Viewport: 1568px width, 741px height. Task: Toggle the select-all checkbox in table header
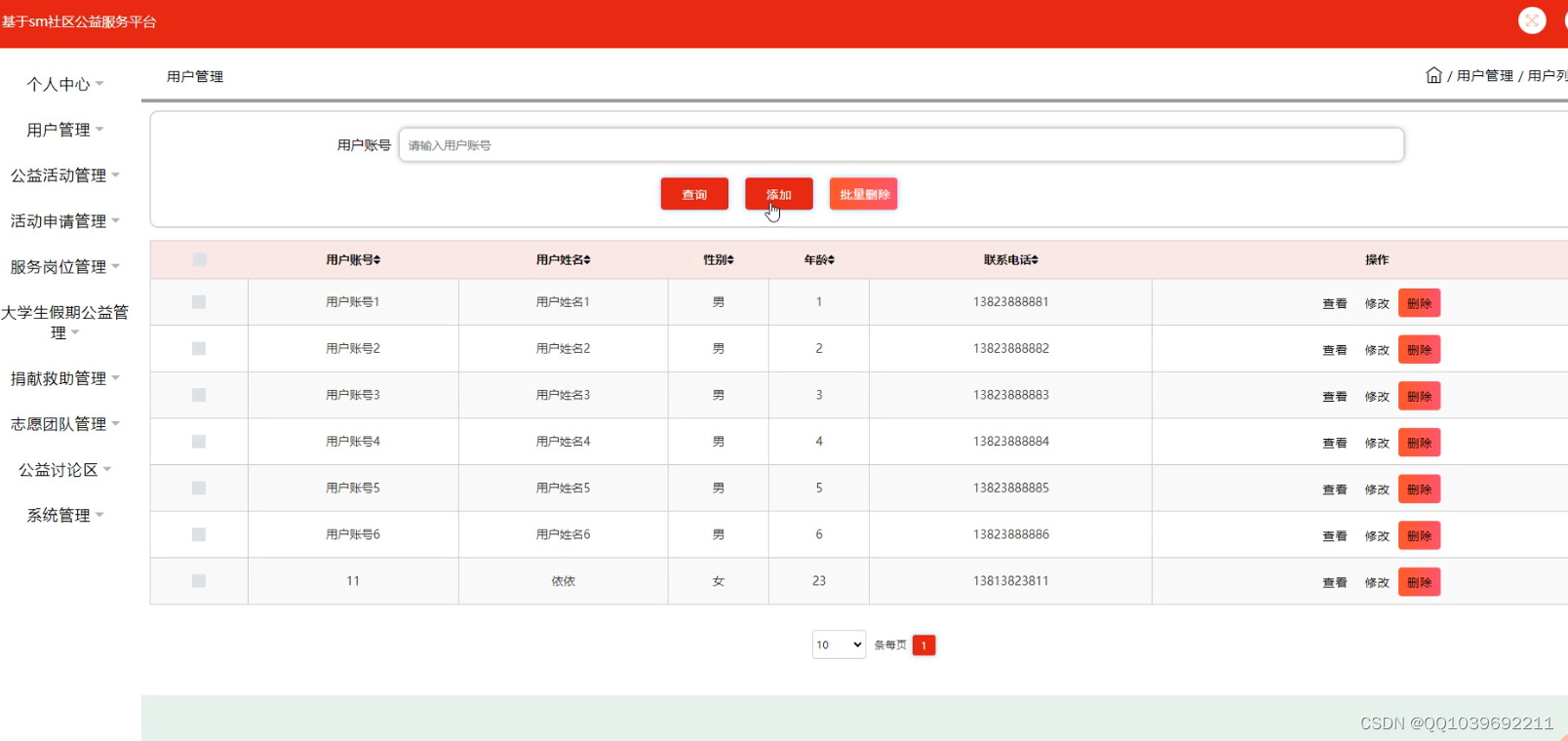coord(199,259)
